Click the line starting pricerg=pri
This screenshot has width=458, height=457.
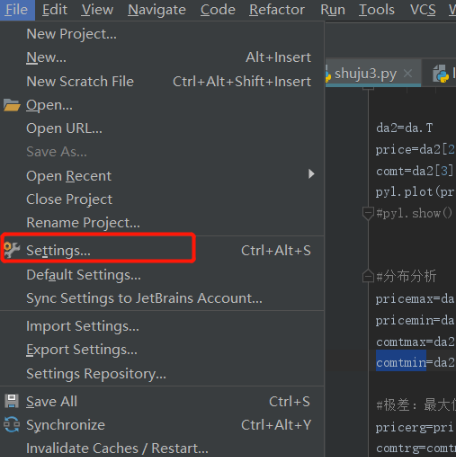415,427
